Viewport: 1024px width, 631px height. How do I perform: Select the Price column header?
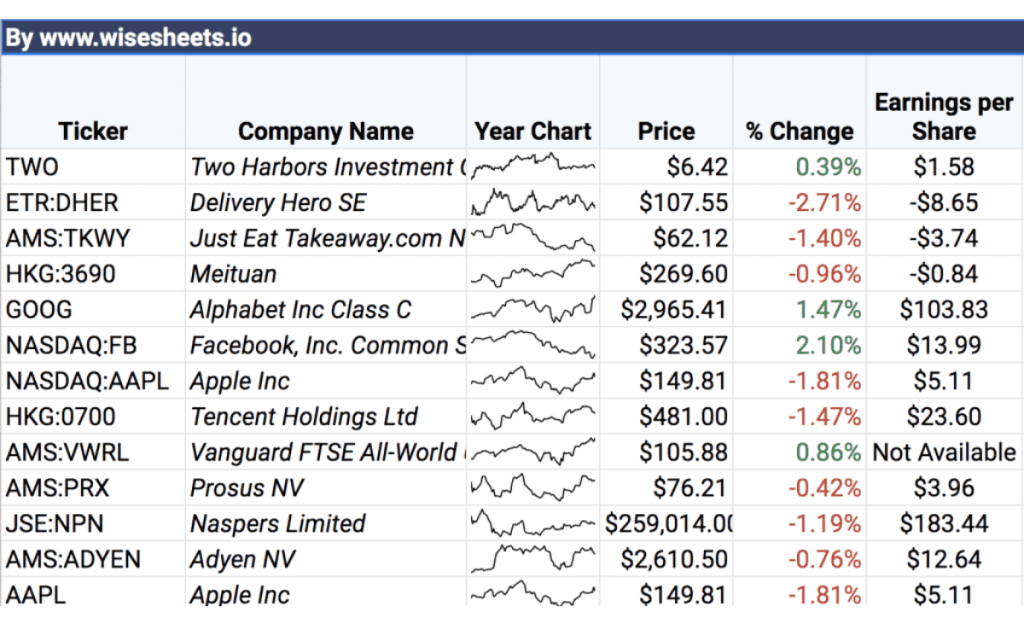(x=666, y=131)
